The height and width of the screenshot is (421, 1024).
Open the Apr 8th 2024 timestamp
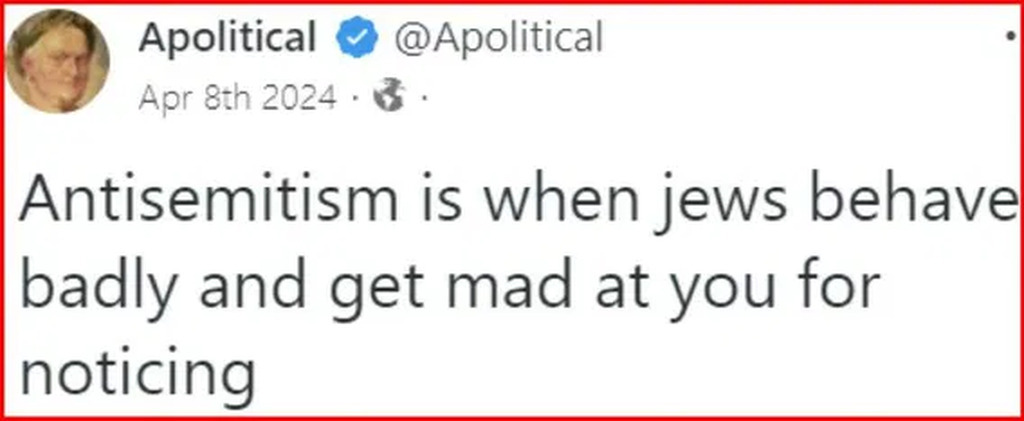[x=237, y=98]
